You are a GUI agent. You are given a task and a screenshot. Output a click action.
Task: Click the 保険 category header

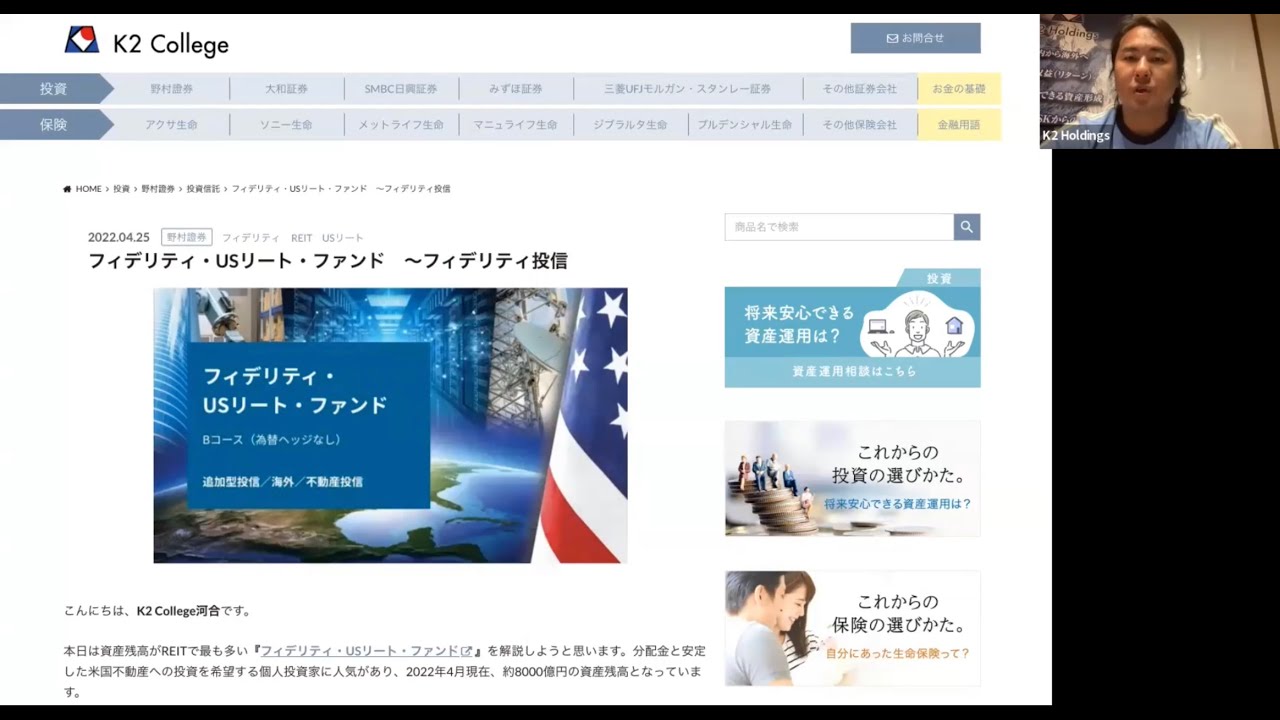(54, 125)
